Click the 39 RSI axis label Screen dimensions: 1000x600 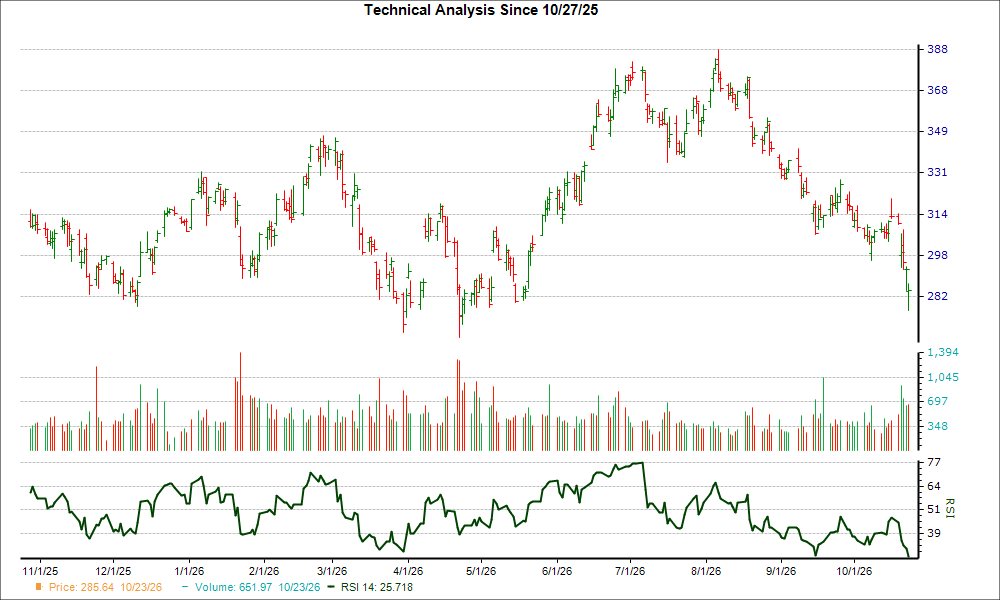934,533
